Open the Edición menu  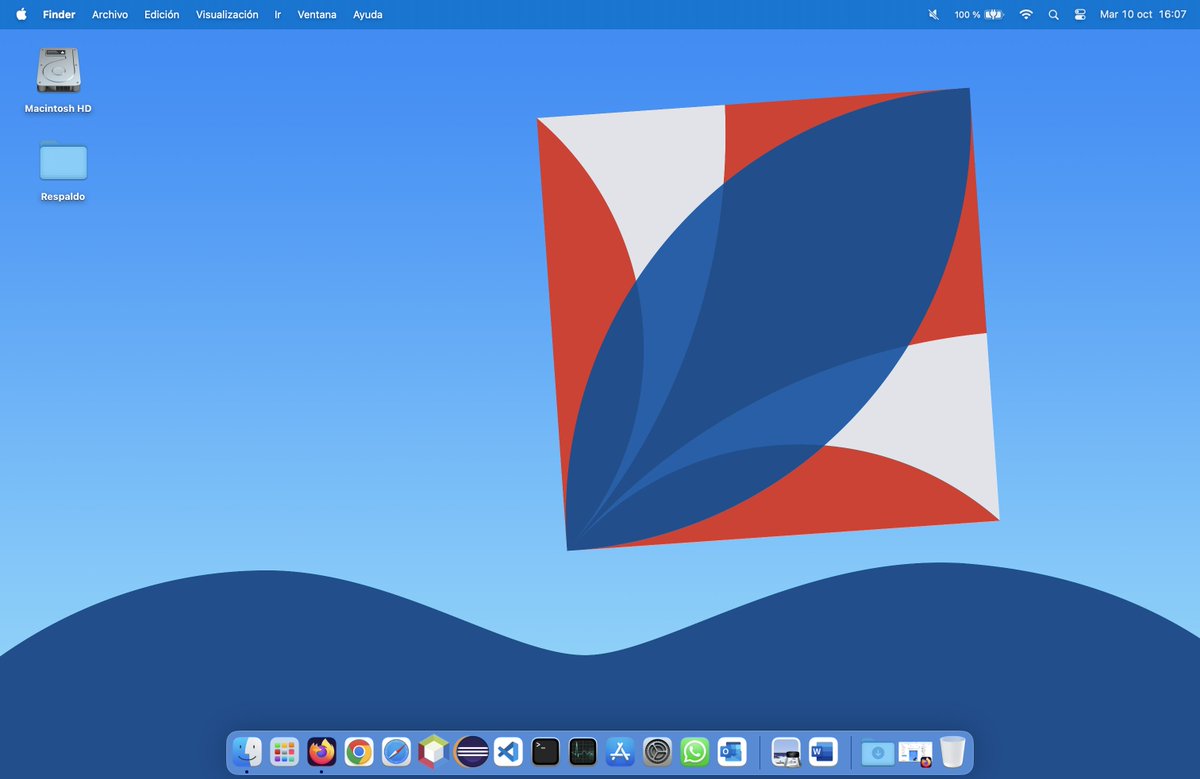(x=162, y=15)
